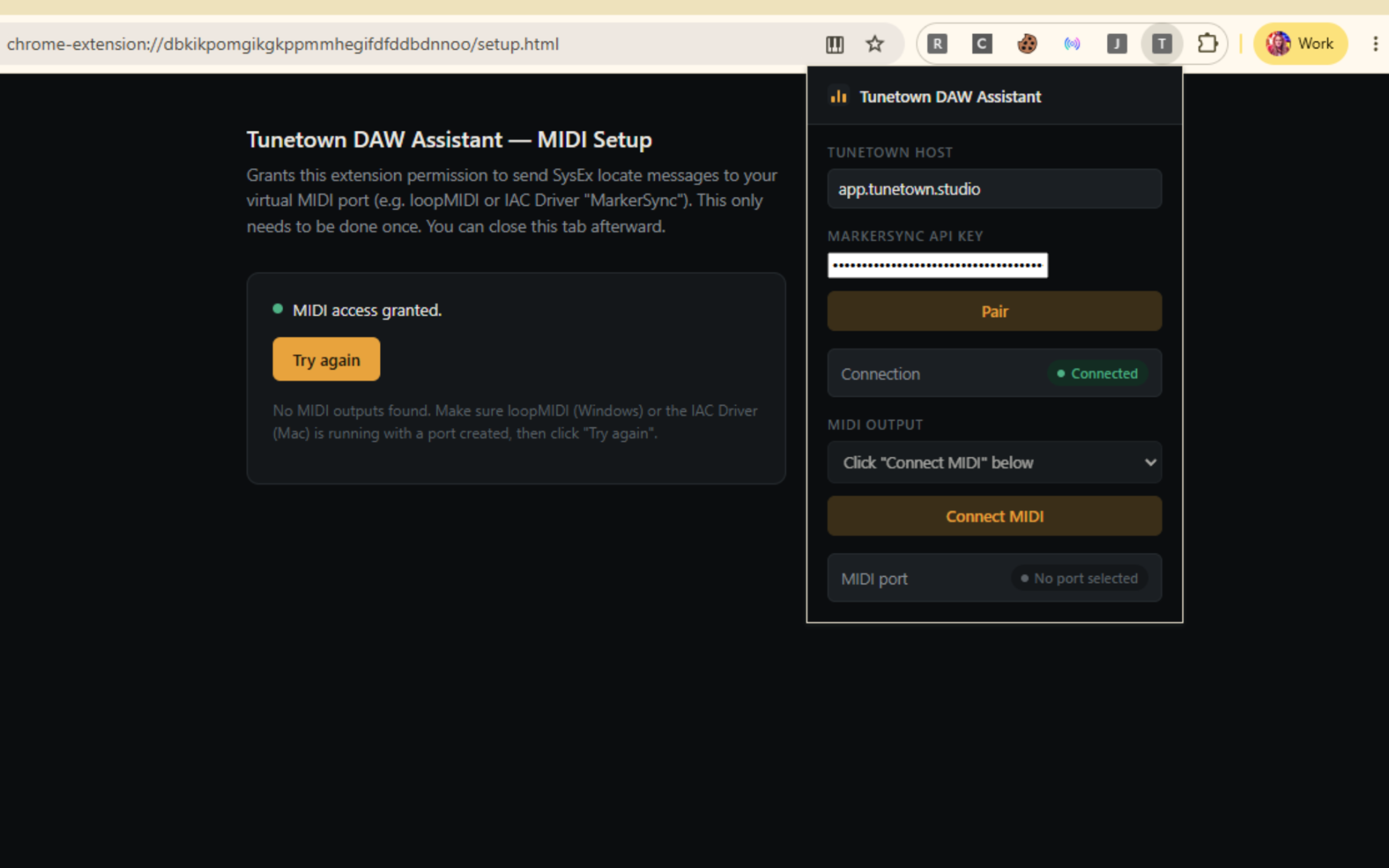Screen dimensions: 1389x868
Task: Bookmark this page with the star icon
Action: point(875,44)
